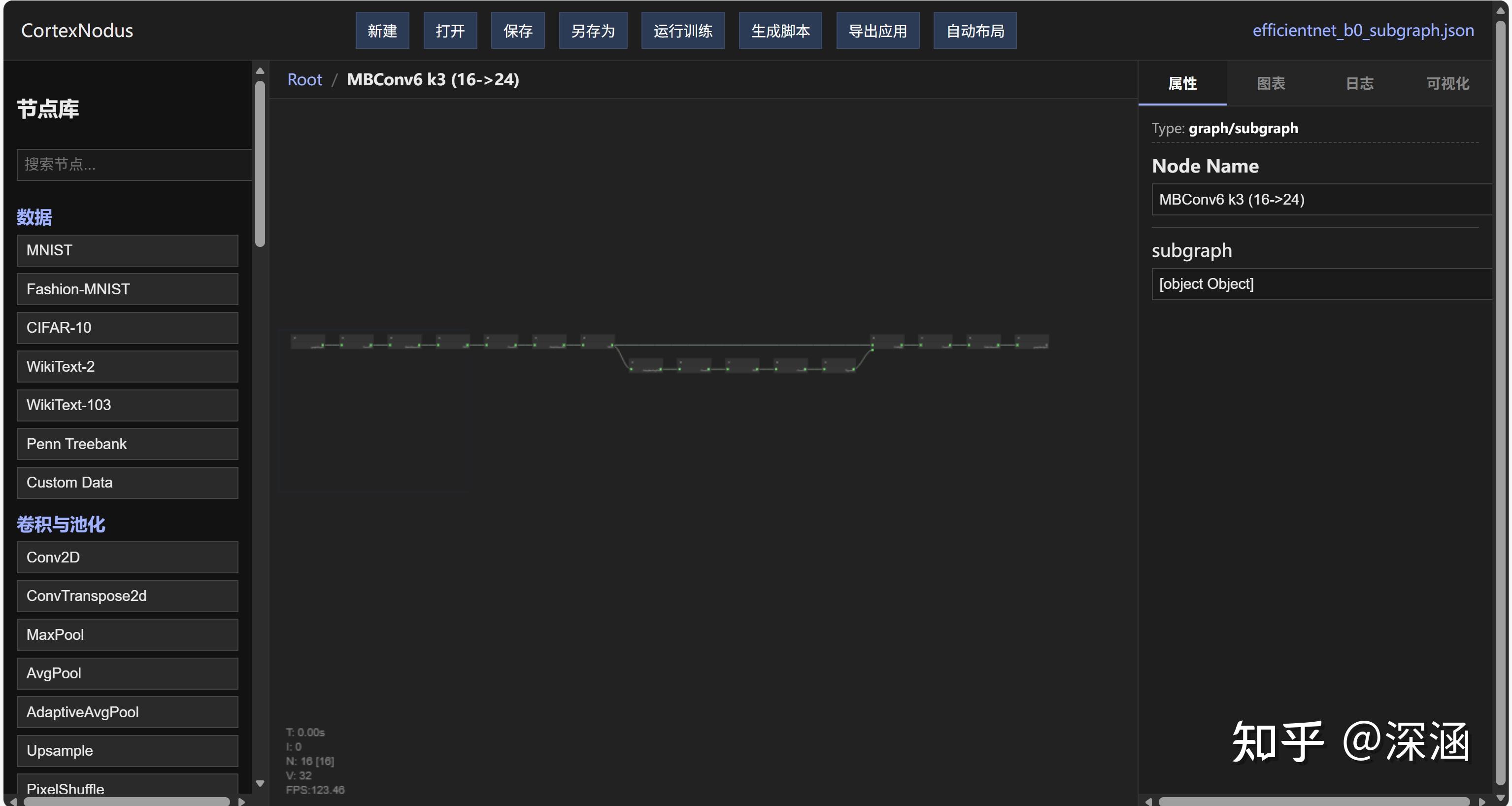
Task: Select the 可视化 tab
Action: (1447, 83)
